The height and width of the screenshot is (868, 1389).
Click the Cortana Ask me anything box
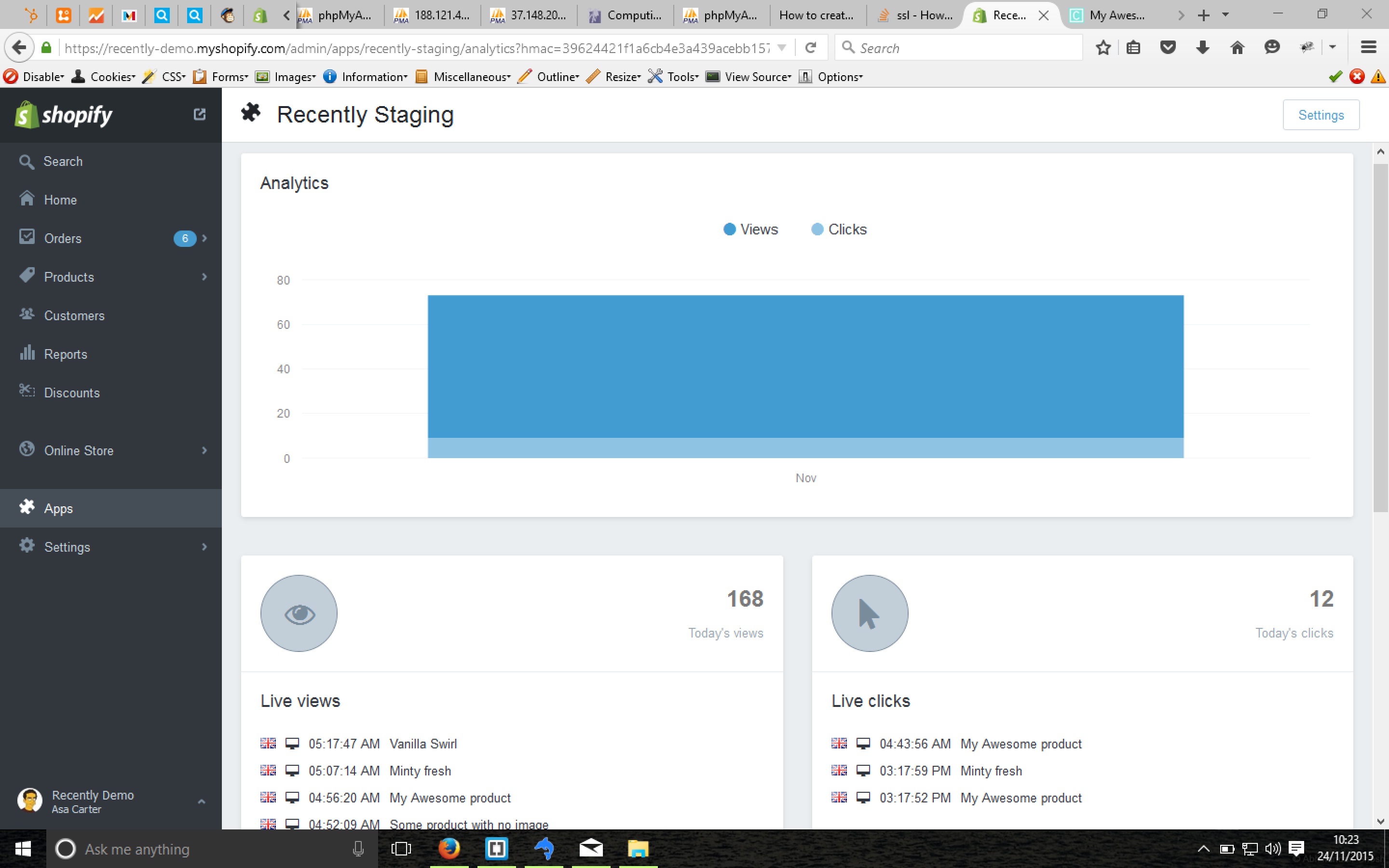(x=212, y=849)
